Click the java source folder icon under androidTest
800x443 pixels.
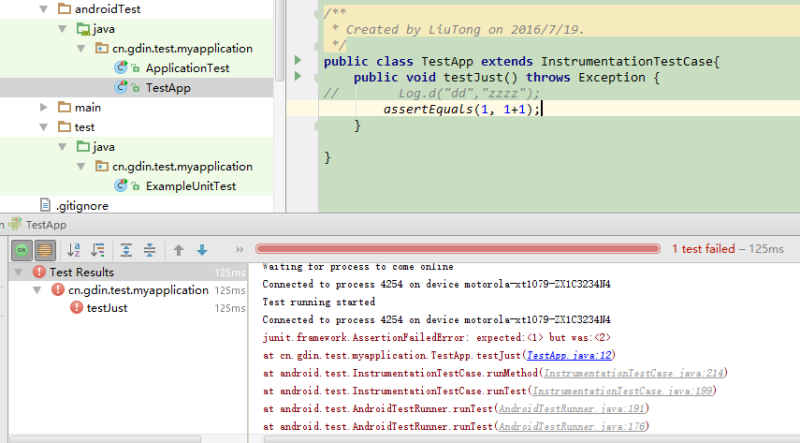[83, 29]
